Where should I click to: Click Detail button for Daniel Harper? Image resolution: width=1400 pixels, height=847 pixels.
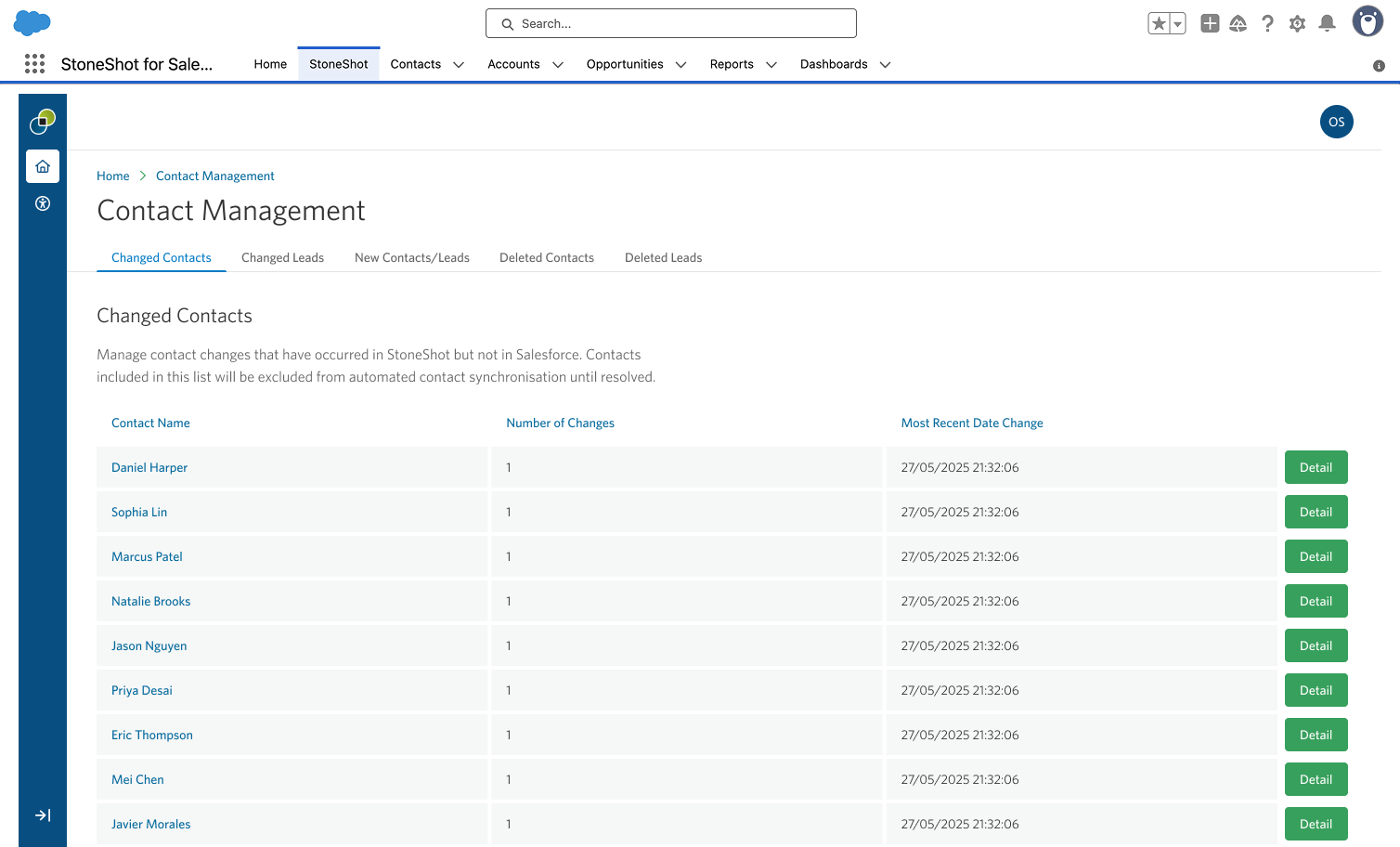pyautogui.click(x=1316, y=467)
